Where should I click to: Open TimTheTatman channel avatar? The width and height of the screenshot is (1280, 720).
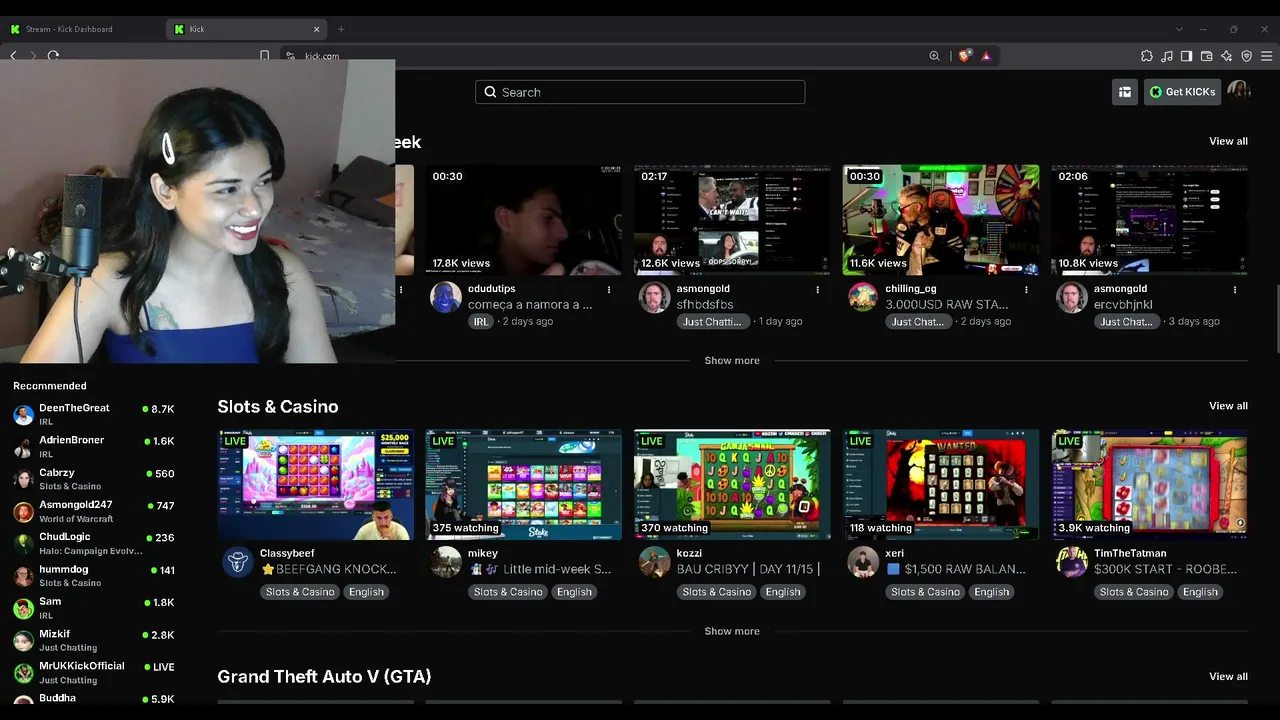(1071, 561)
